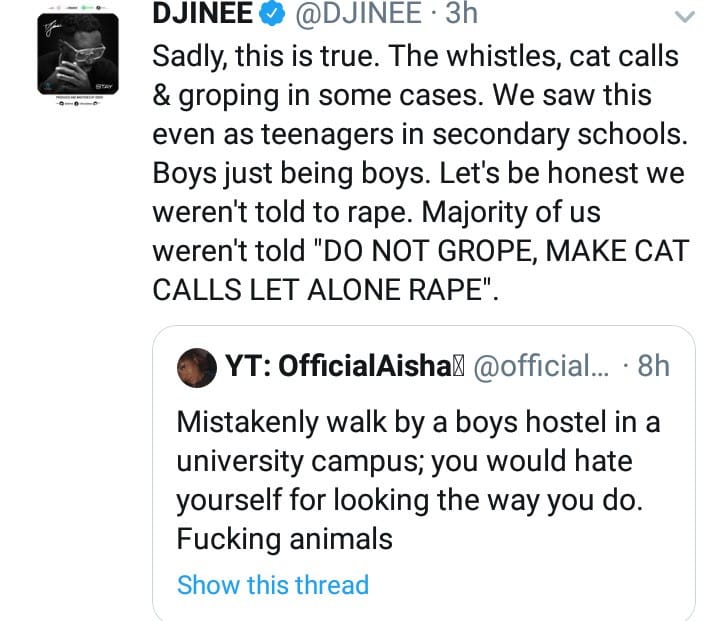This screenshot has width=720, height=621.
Task: Click the DJINEE display name
Action: coord(203,15)
